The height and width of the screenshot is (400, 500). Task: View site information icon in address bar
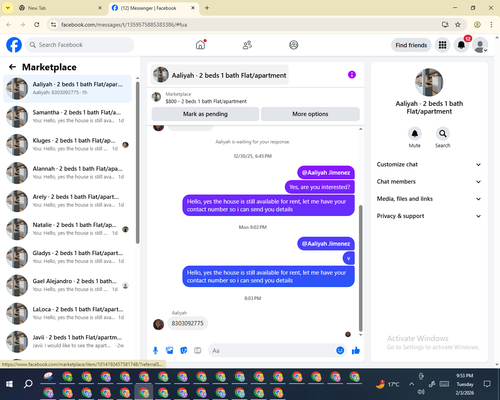(x=53, y=24)
